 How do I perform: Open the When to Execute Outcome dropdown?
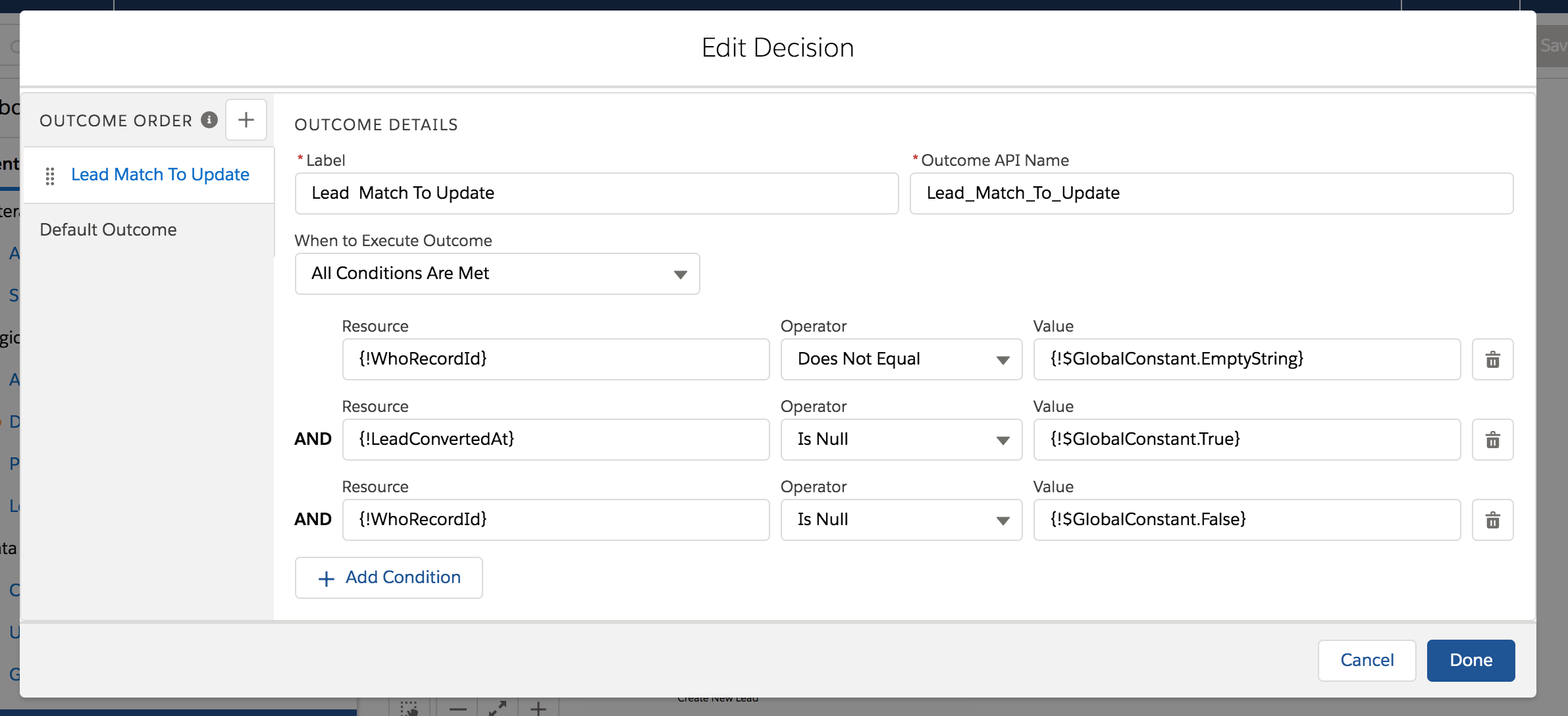(x=497, y=274)
